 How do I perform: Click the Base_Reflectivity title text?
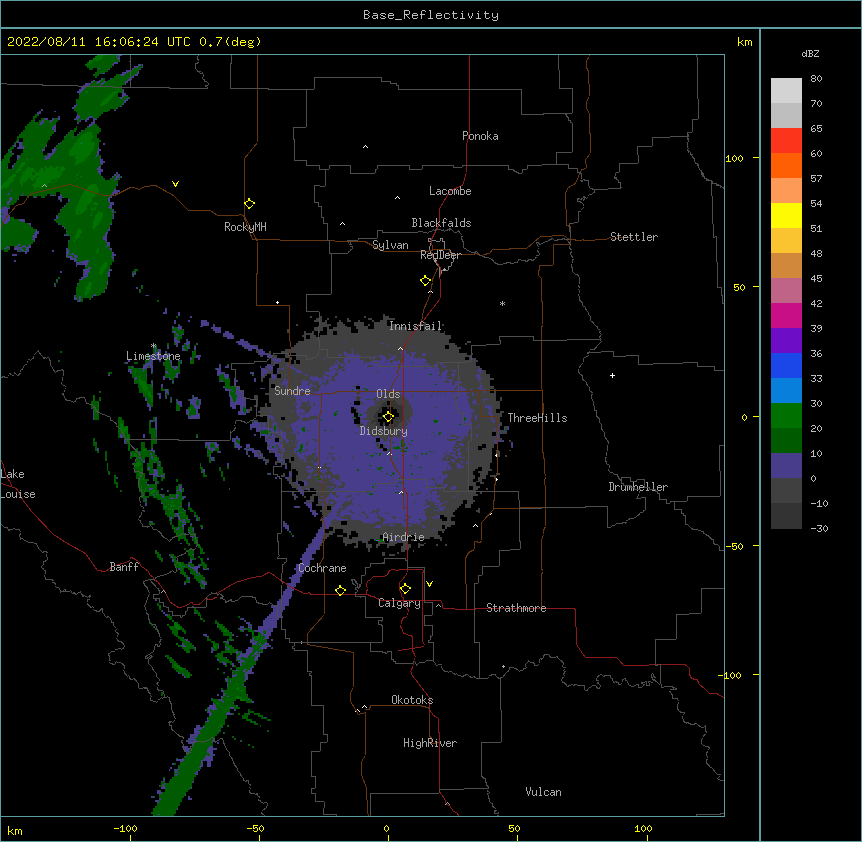[431, 15]
